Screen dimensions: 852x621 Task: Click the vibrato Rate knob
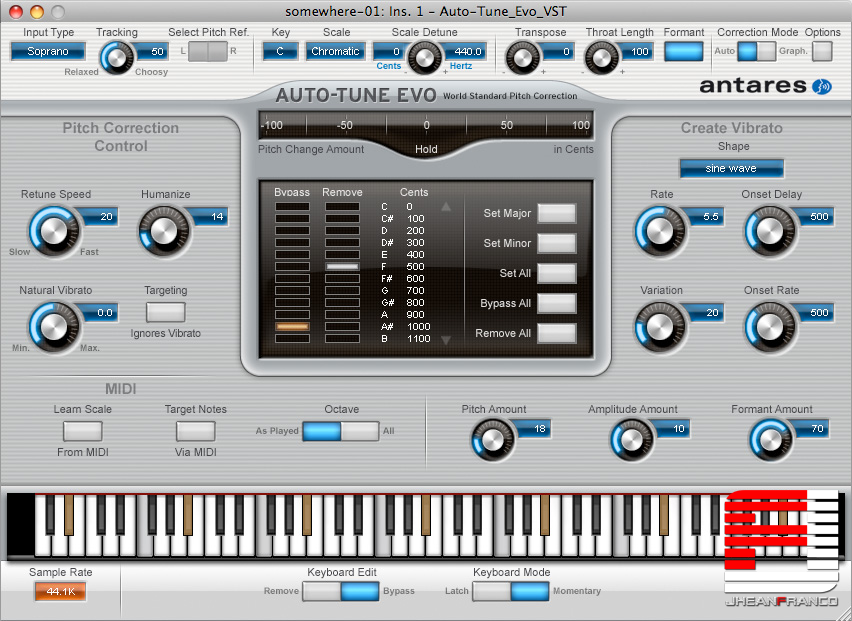(x=660, y=231)
